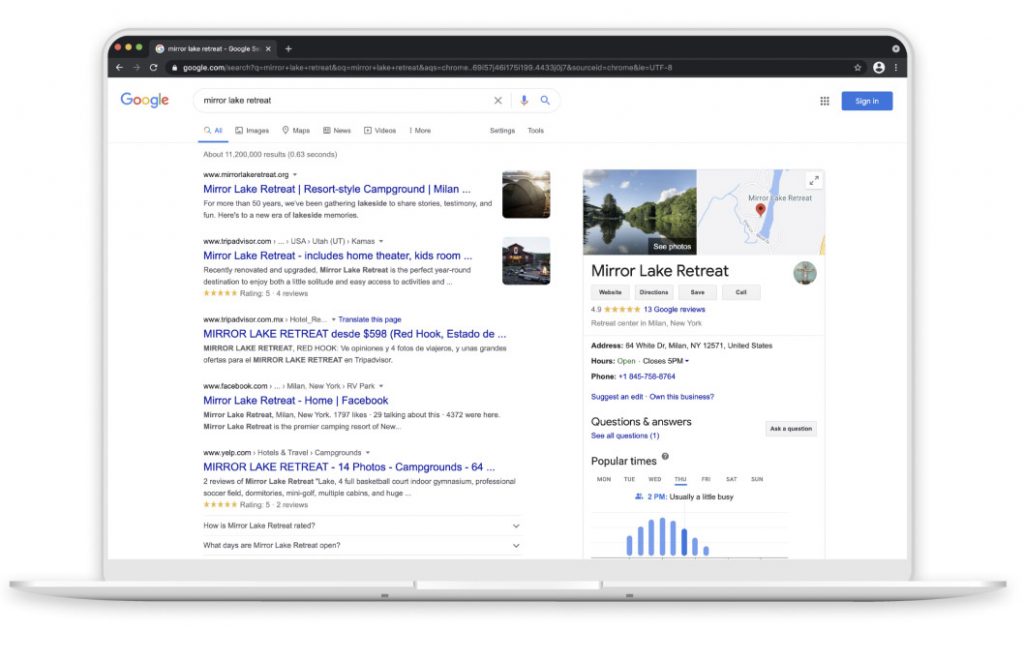This screenshot has height=662, width=1024.
Task: Click the magnifier search button
Action: [545, 101]
